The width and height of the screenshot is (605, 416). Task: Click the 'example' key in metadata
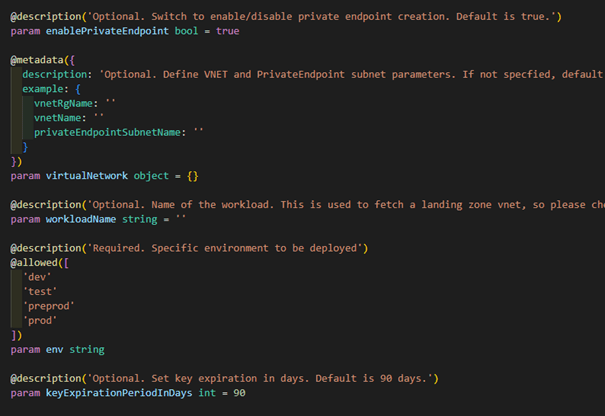click(46, 89)
